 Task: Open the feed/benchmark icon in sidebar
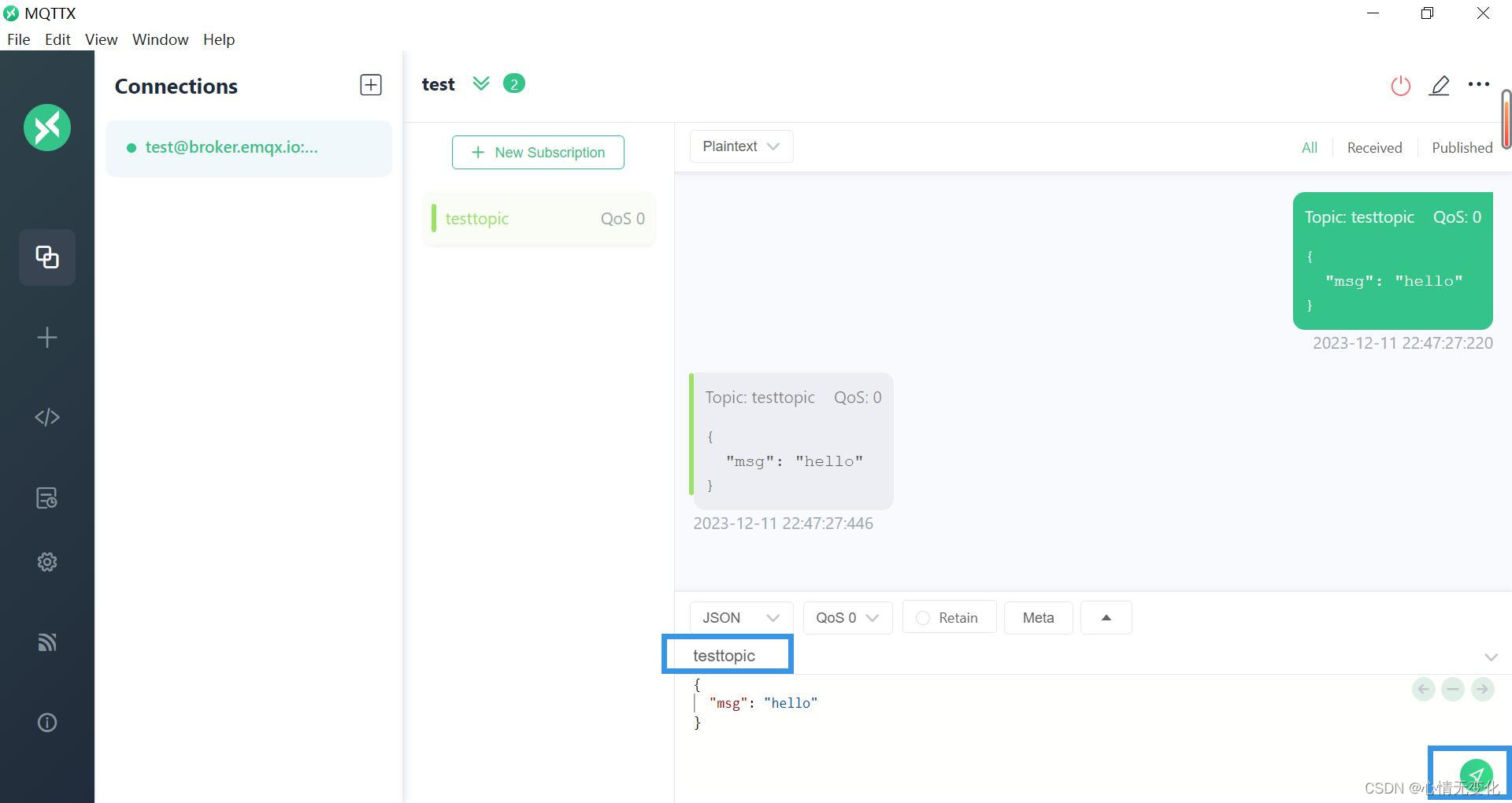pos(47,642)
